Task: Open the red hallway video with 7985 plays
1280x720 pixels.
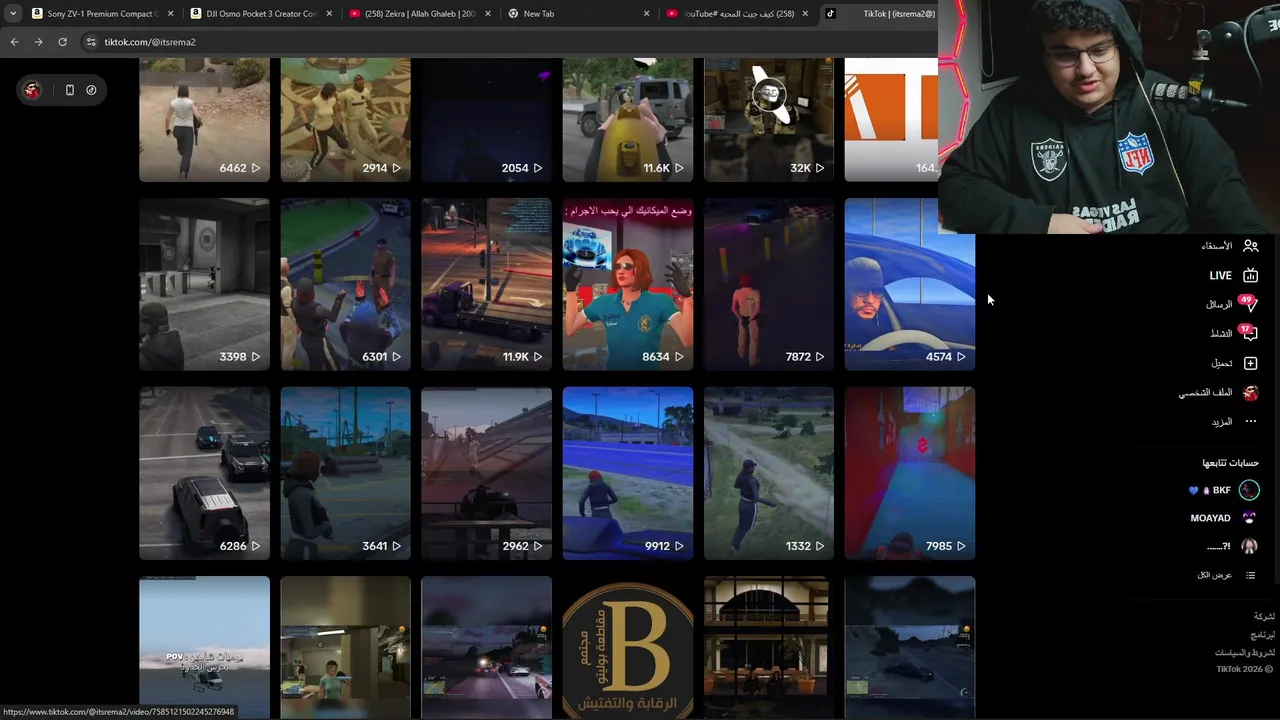Action: [909, 473]
